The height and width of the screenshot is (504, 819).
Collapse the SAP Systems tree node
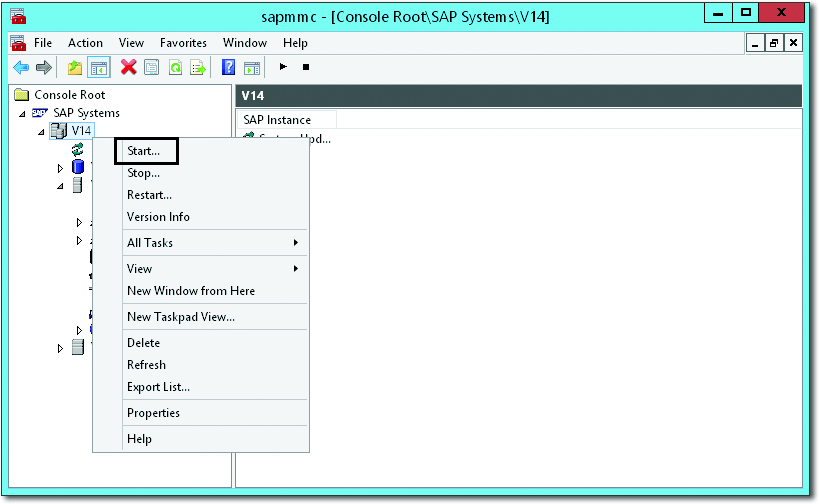click(x=22, y=114)
